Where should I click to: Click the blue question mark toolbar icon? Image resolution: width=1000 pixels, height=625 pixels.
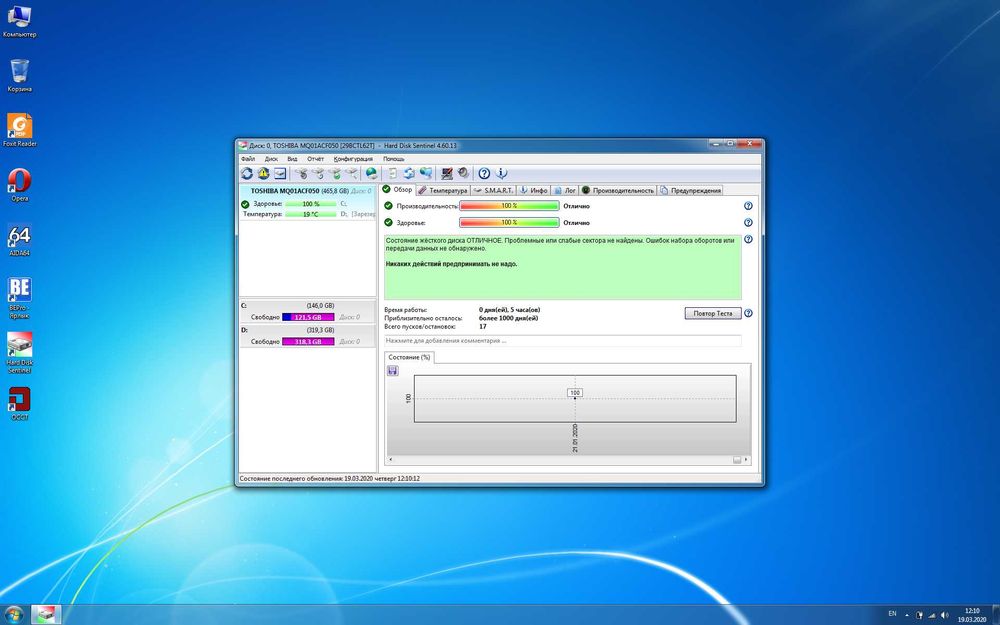(x=485, y=173)
